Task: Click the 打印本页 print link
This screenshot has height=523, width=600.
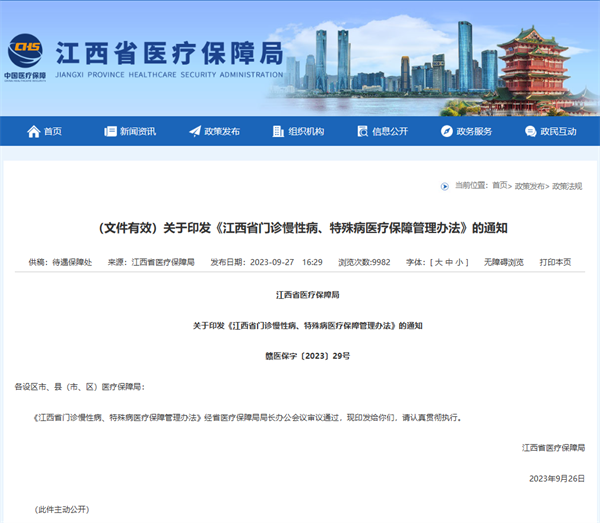Action: (x=555, y=262)
